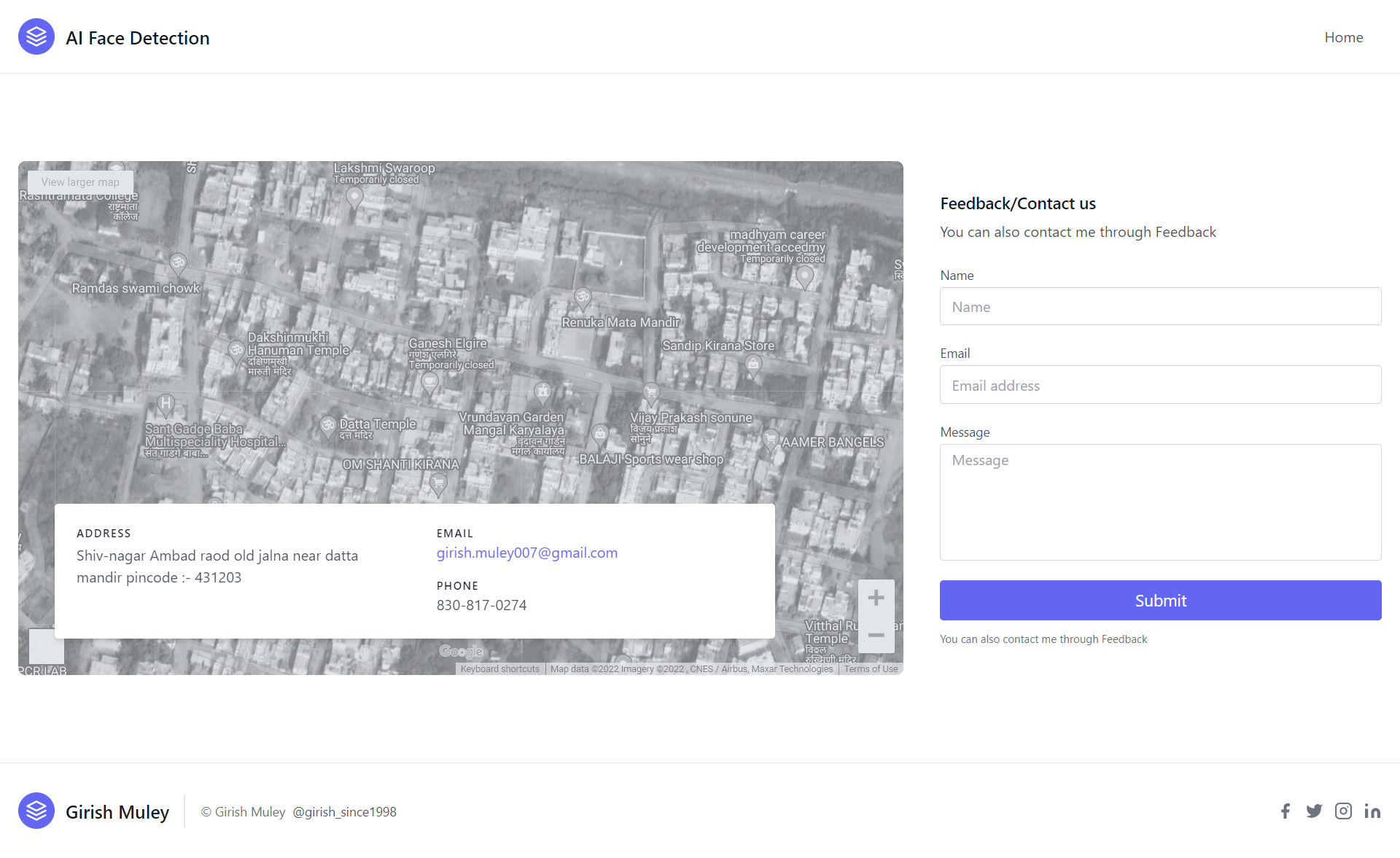Screen dimensions: 1400x858
Task: Select the Home navigation item
Action: (x=1344, y=36)
